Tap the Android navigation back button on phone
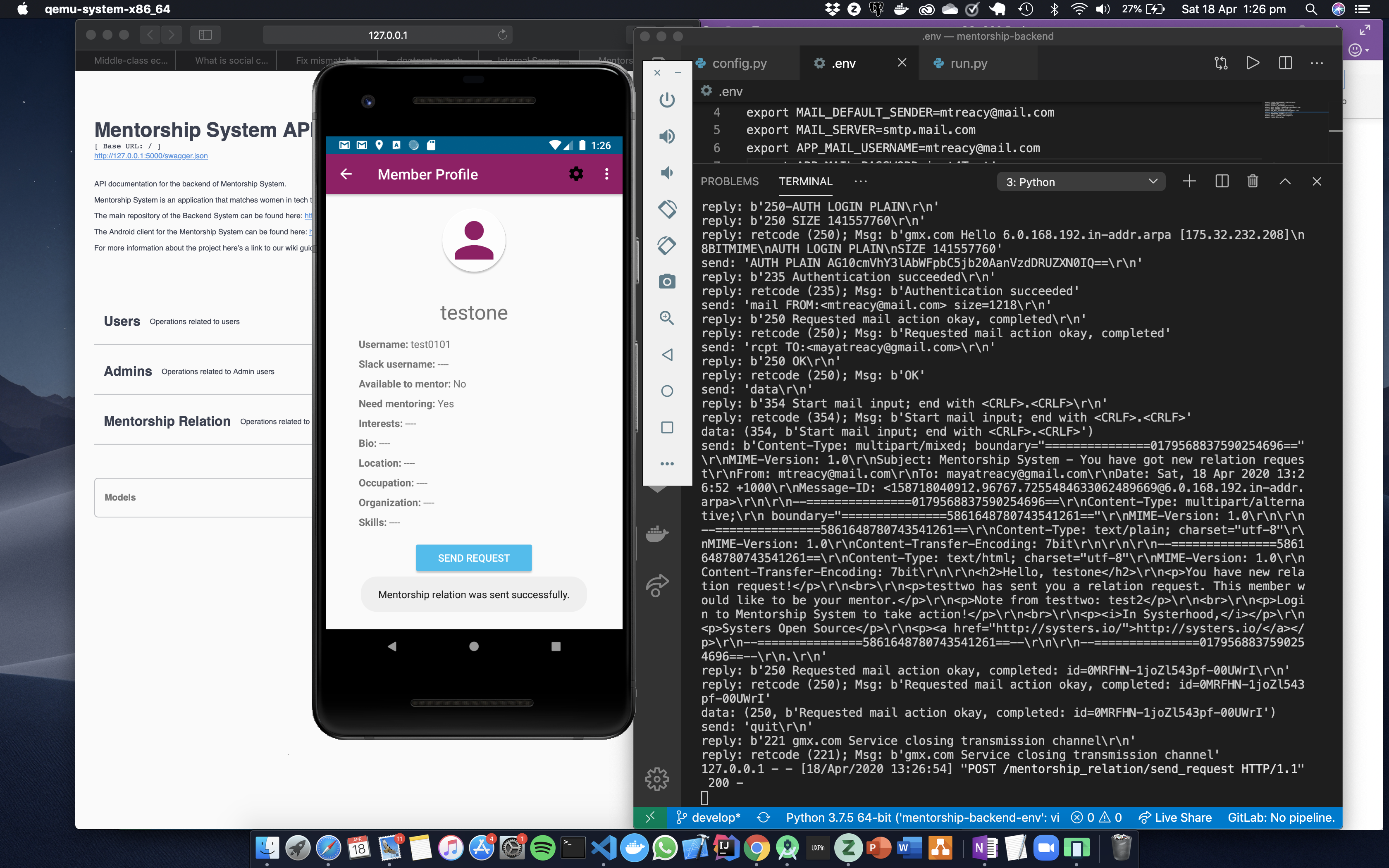Screen dimensions: 1389x868 click(392, 646)
